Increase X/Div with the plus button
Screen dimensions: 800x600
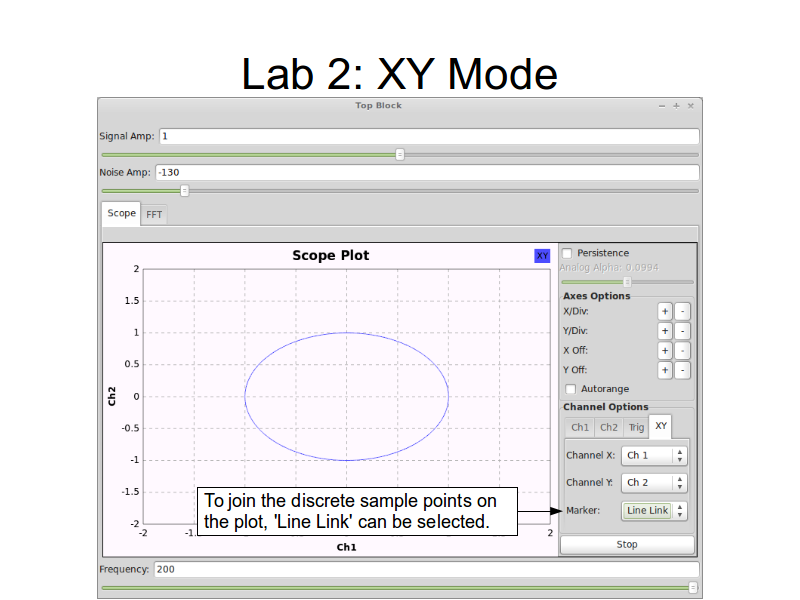[x=664, y=312]
